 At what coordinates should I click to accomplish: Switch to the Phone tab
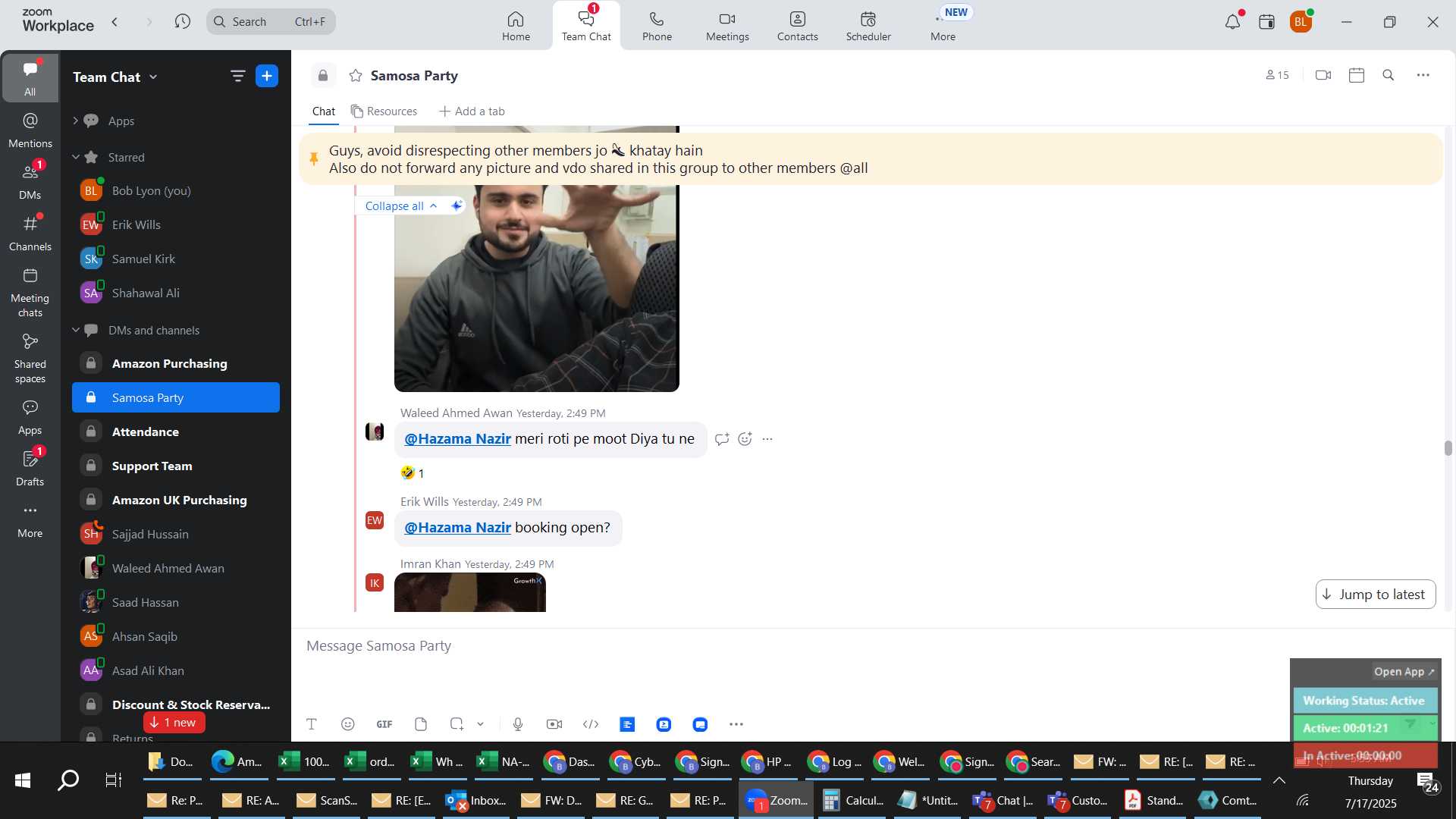coord(657,26)
